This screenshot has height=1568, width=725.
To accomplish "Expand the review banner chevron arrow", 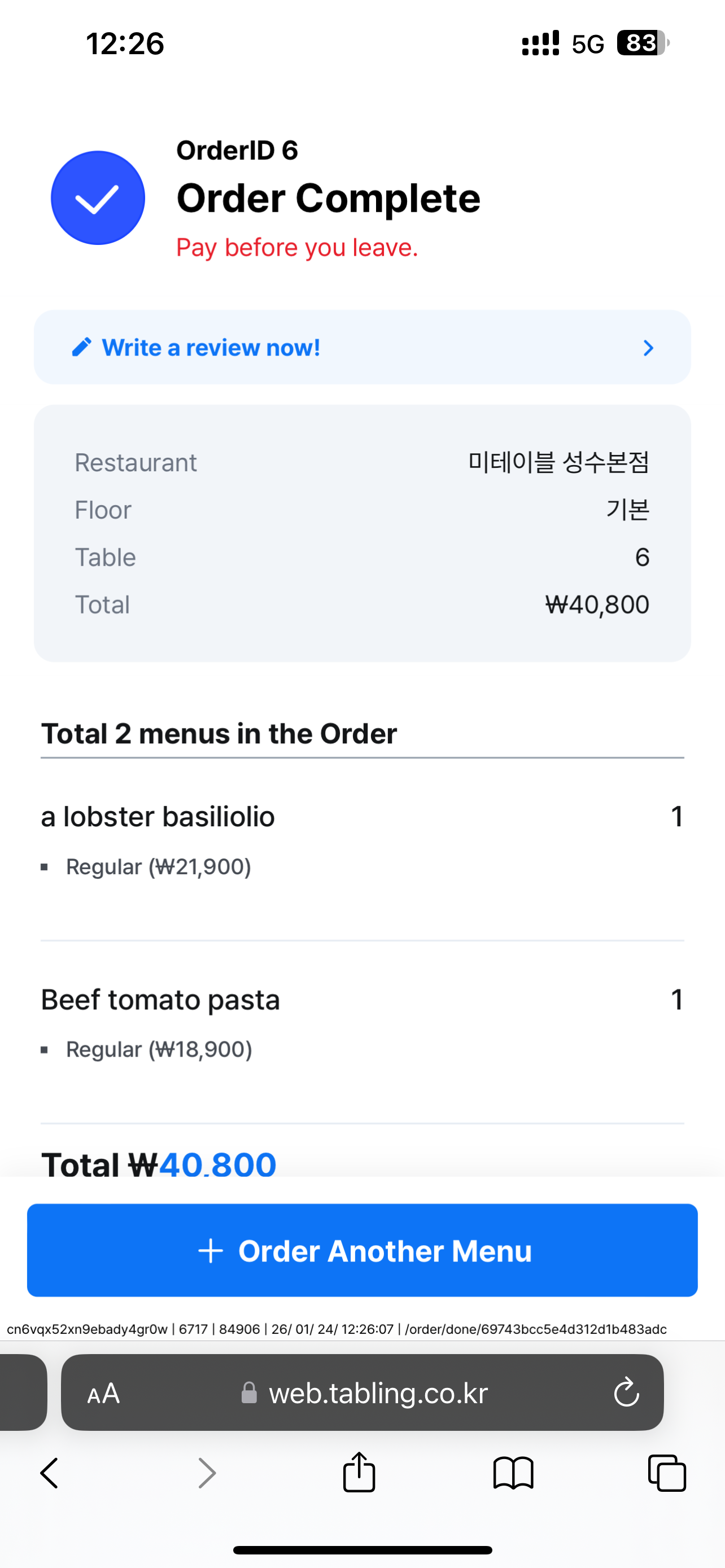I will (648, 348).
